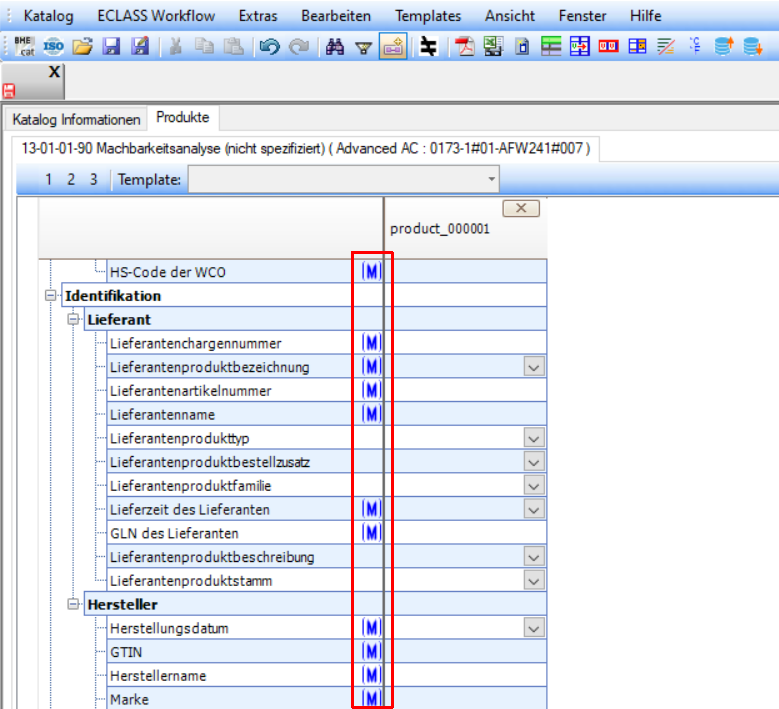This screenshot has height=709, width=779.
Task: Click the binoculars search icon
Action: point(335,47)
